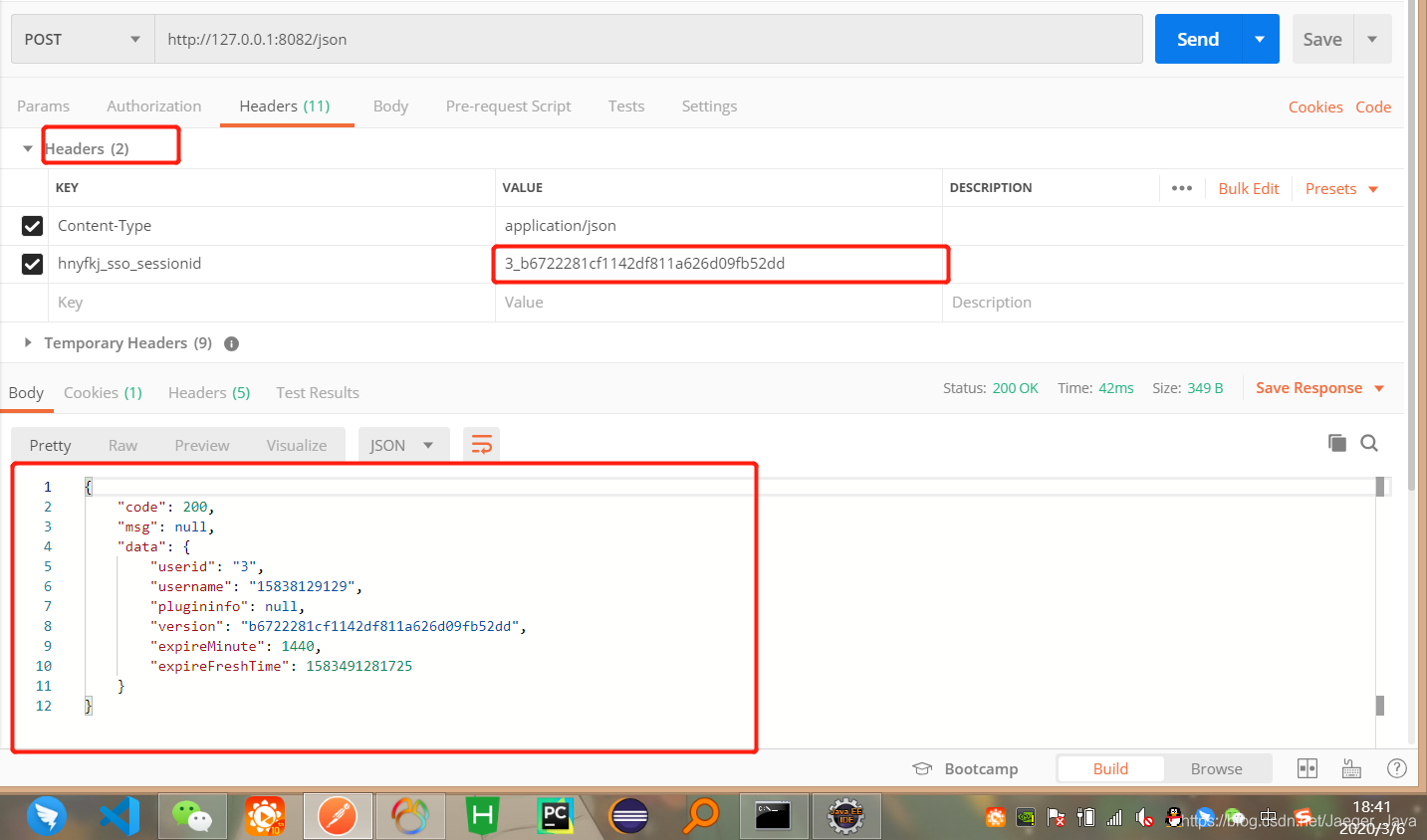Open the Test Results tab

click(x=318, y=392)
